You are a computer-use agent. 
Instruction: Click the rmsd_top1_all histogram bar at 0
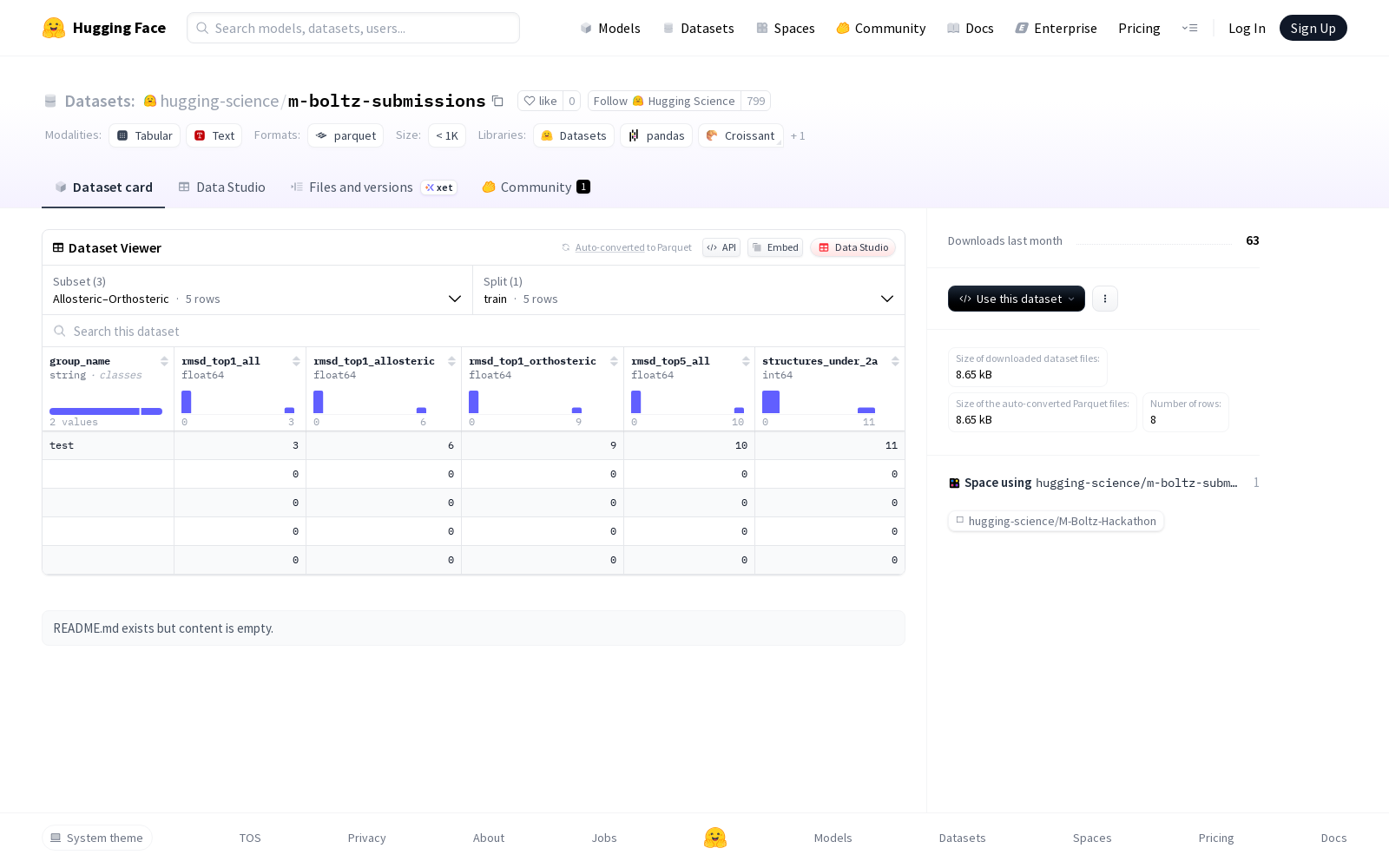[x=186, y=402]
